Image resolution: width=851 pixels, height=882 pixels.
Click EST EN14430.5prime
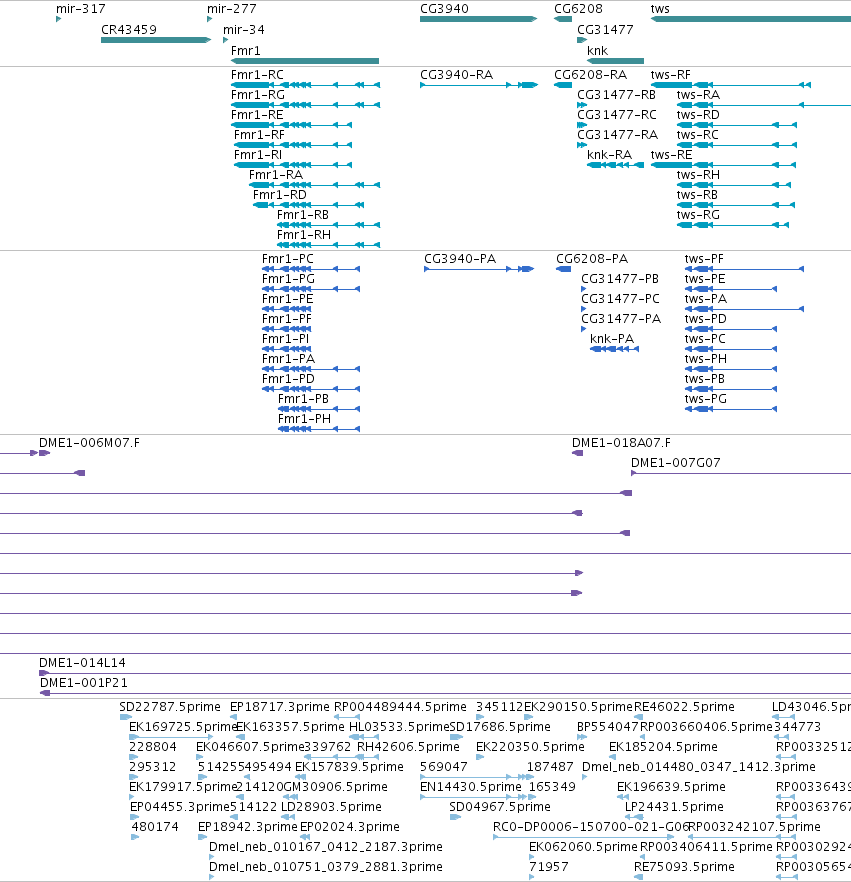click(471, 786)
